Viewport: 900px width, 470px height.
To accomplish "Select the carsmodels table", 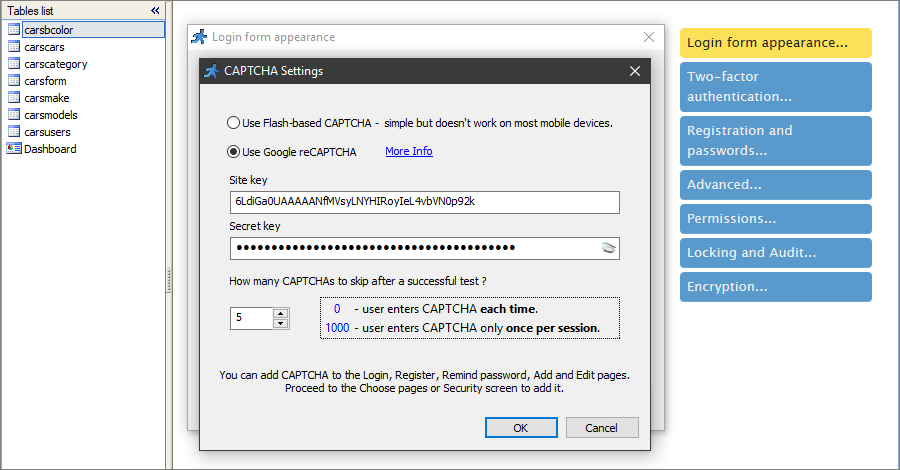I will [x=51, y=115].
